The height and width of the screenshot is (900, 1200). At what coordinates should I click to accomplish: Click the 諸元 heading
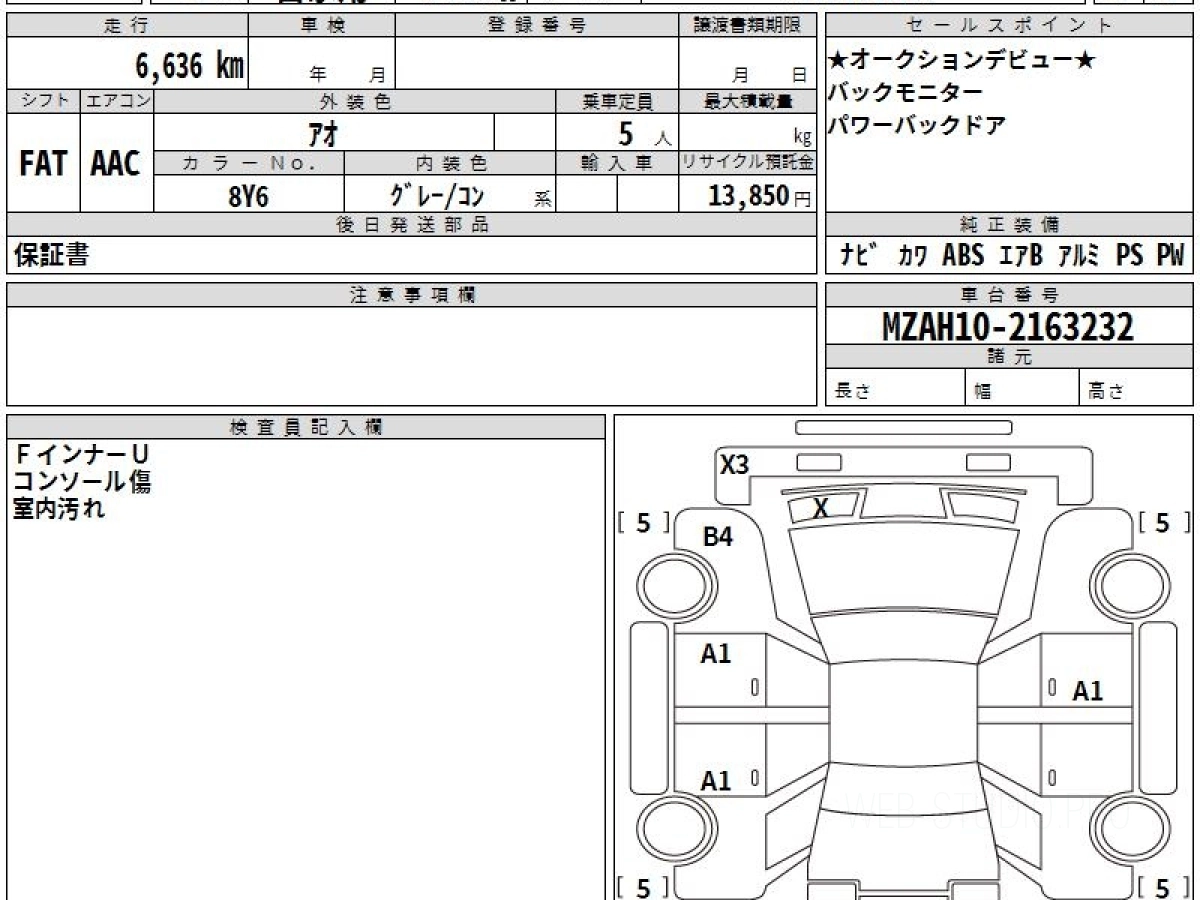tap(1009, 357)
